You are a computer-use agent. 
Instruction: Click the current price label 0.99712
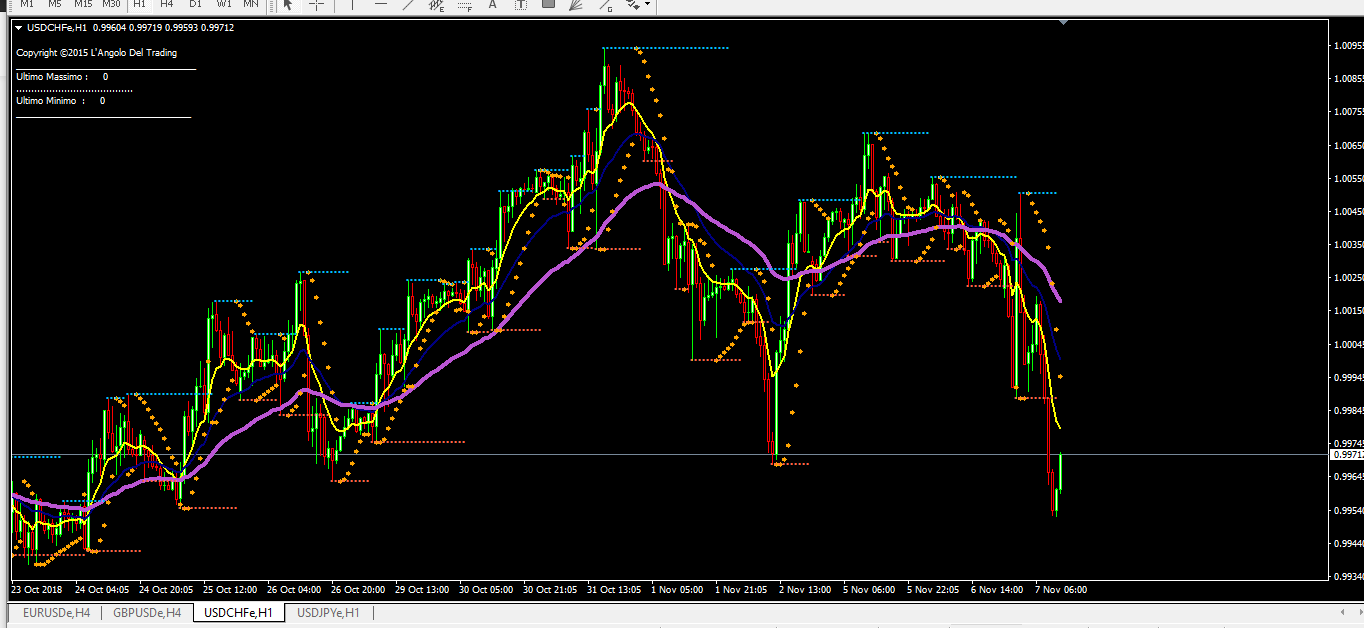click(1346, 454)
